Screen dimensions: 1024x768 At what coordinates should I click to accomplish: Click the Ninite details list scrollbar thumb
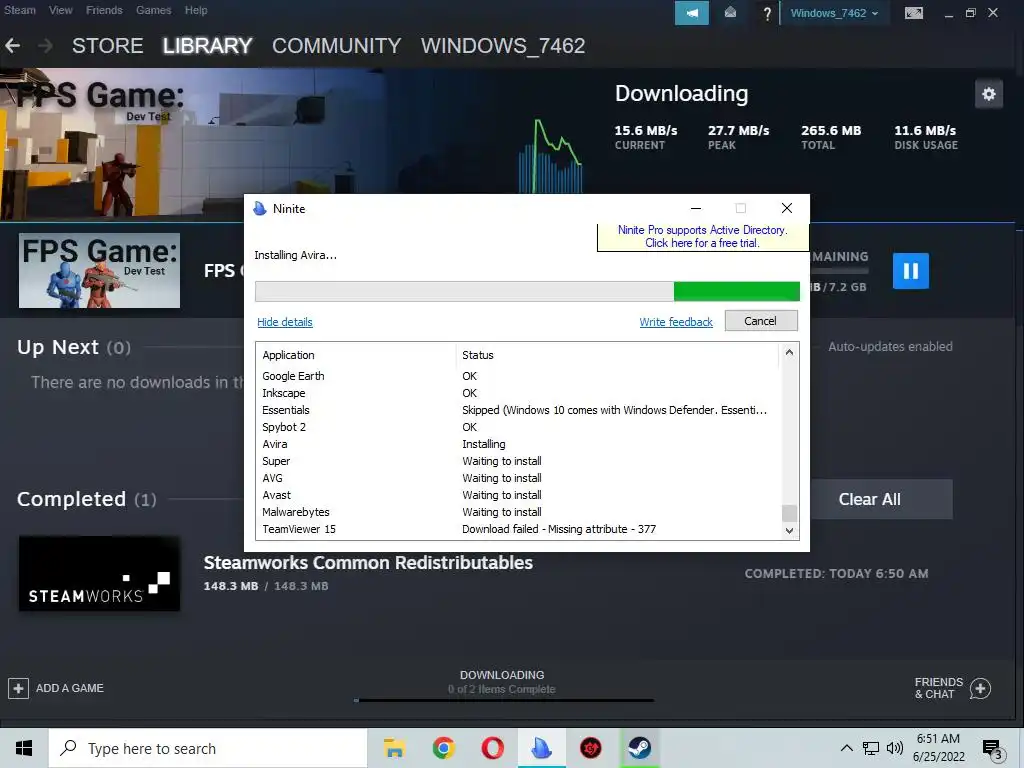click(x=789, y=513)
